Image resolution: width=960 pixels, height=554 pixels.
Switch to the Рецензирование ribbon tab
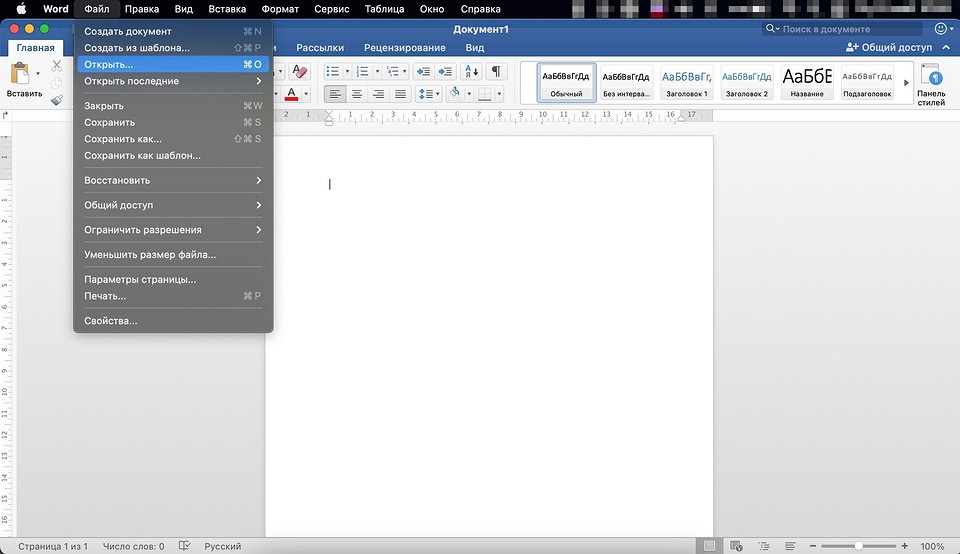404,47
